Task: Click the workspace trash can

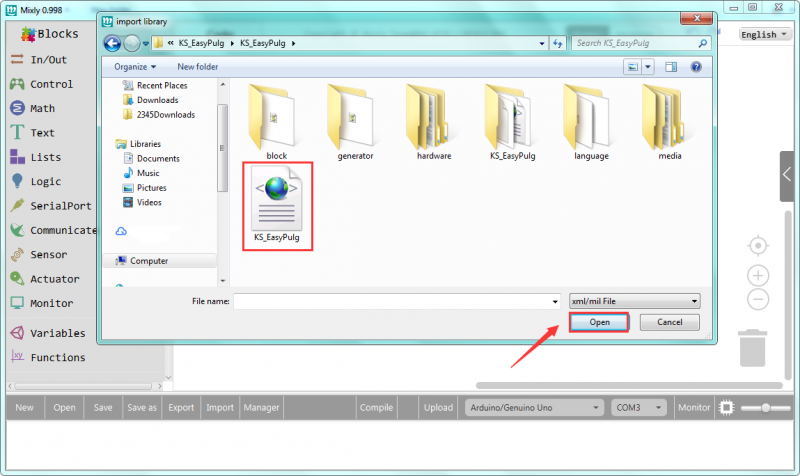Action: pos(753,348)
